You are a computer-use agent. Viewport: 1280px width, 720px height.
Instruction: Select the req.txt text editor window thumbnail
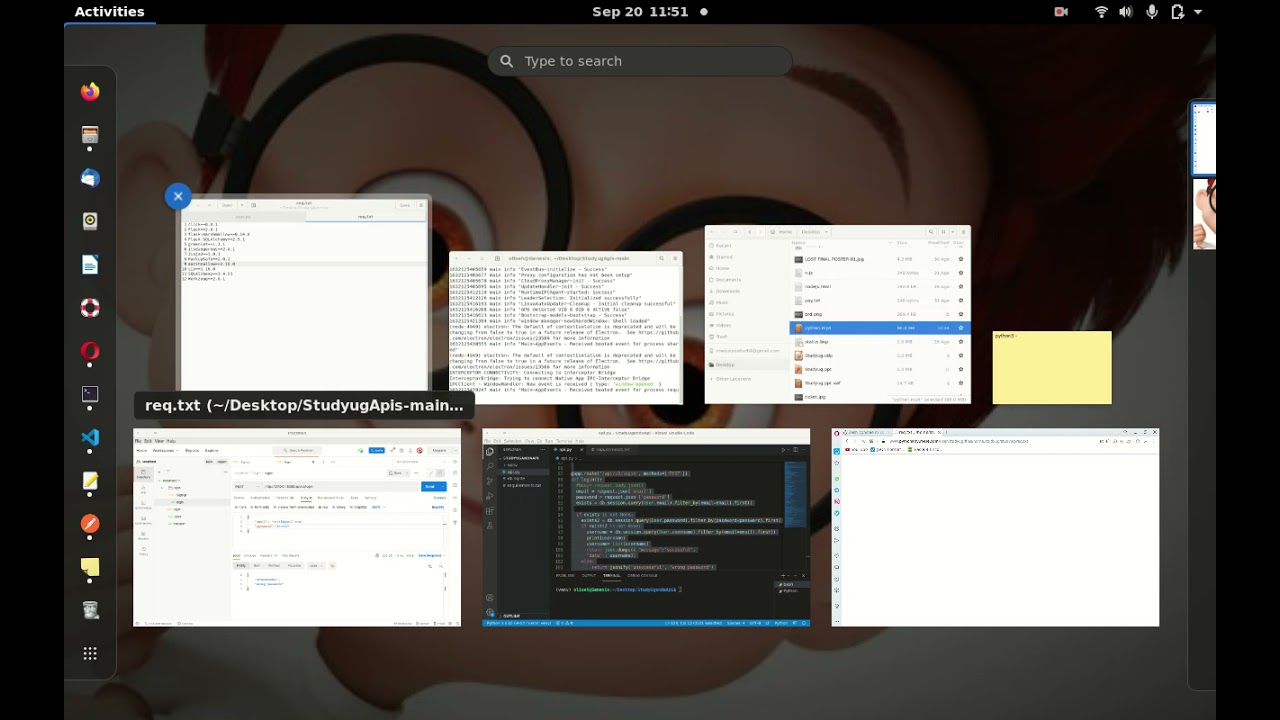[305, 293]
